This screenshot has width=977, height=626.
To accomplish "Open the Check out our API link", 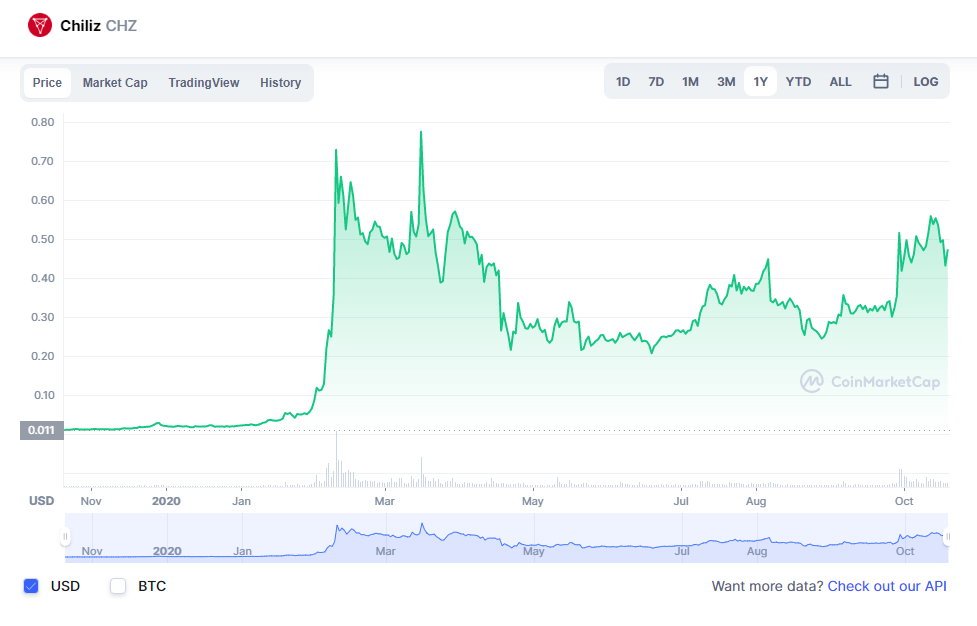I will pyautogui.click(x=887, y=586).
